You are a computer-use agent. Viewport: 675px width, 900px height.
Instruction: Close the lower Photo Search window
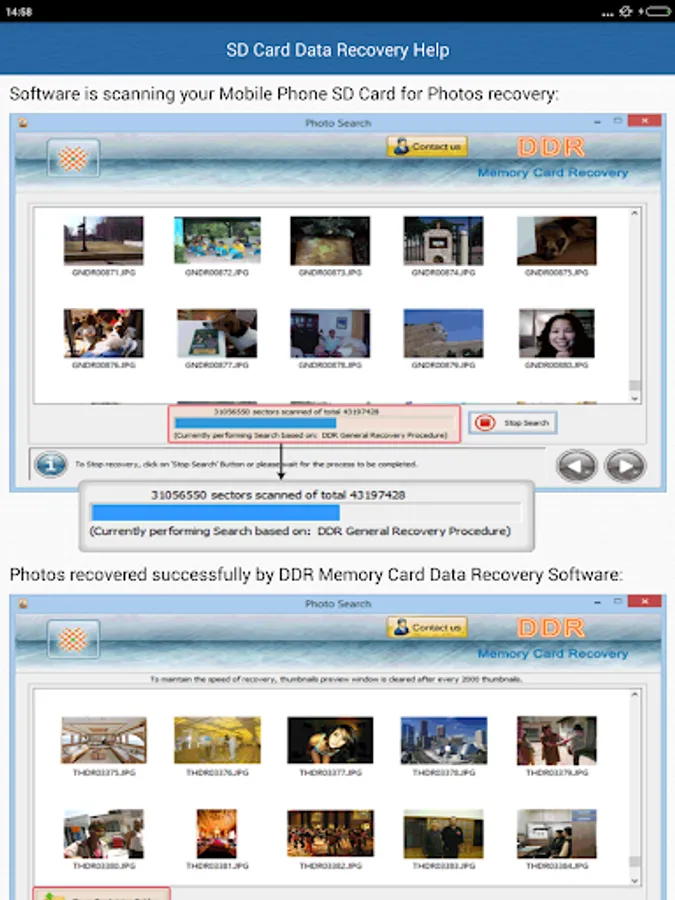tap(644, 601)
